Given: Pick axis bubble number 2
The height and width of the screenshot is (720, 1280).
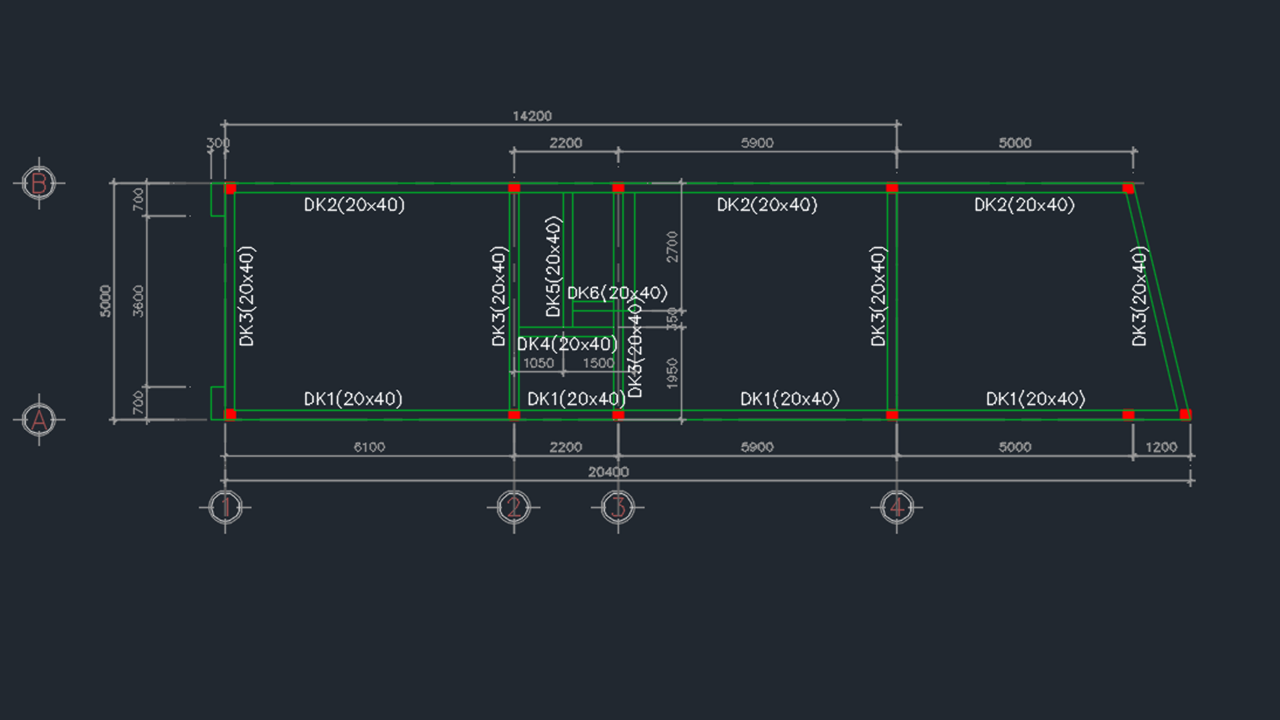Looking at the screenshot, I should click(x=513, y=507).
